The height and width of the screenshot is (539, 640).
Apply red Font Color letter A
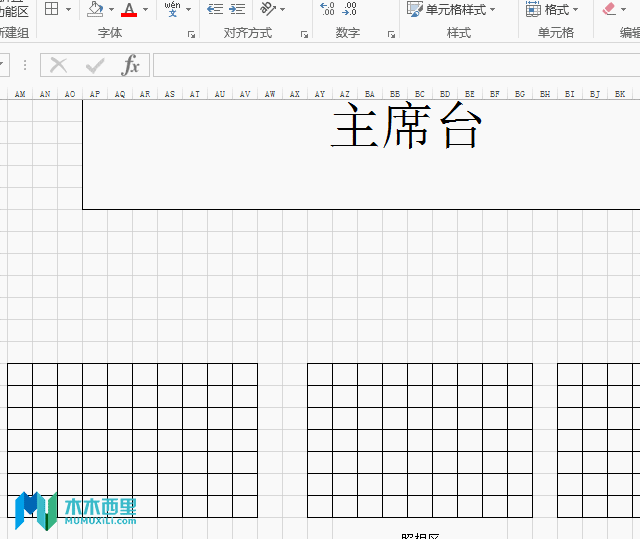129,9
